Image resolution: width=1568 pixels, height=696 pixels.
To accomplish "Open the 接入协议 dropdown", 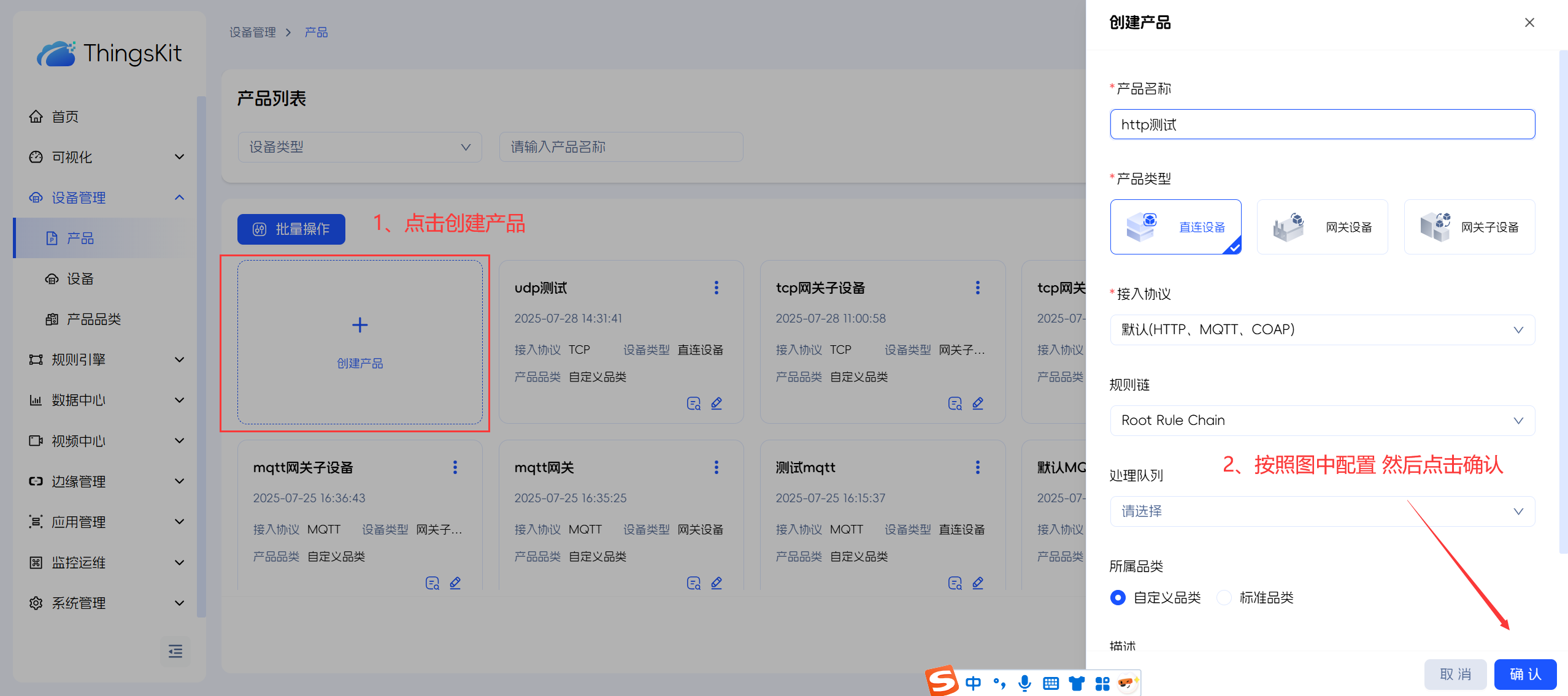I will click(1322, 330).
